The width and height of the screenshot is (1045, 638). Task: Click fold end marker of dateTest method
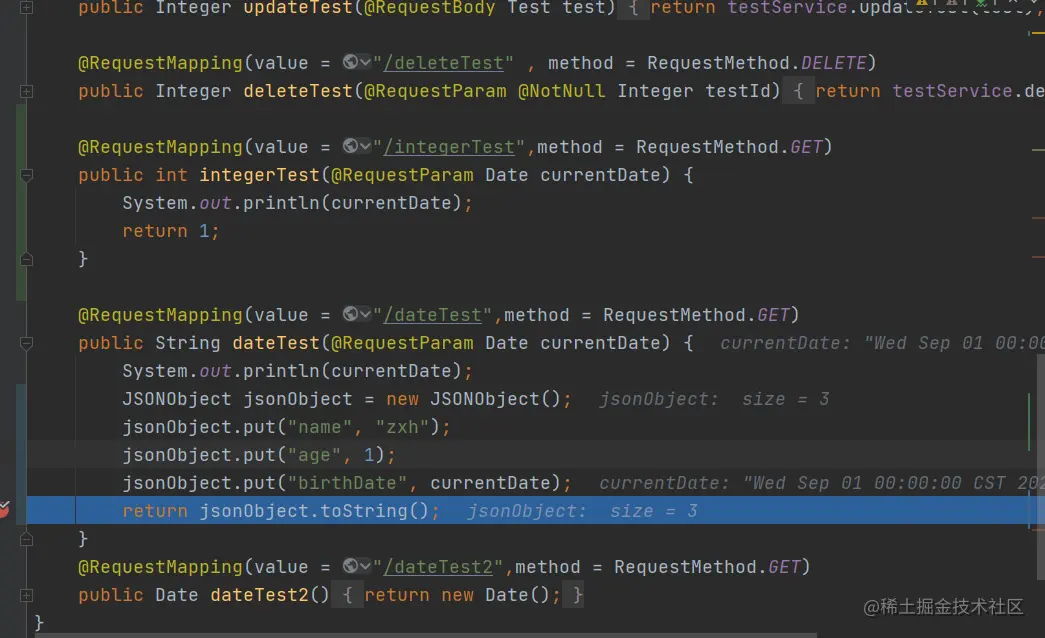pyautogui.click(x=27, y=539)
